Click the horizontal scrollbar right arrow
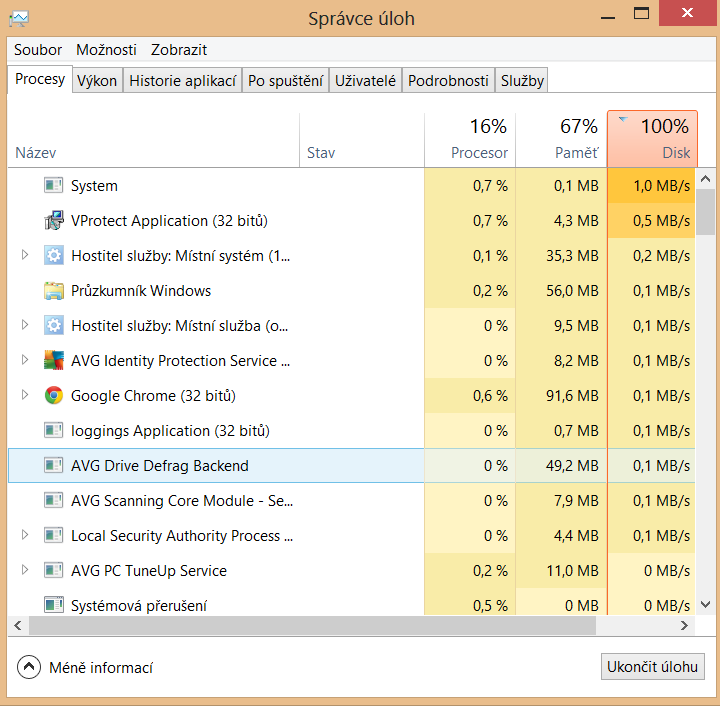 684,625
